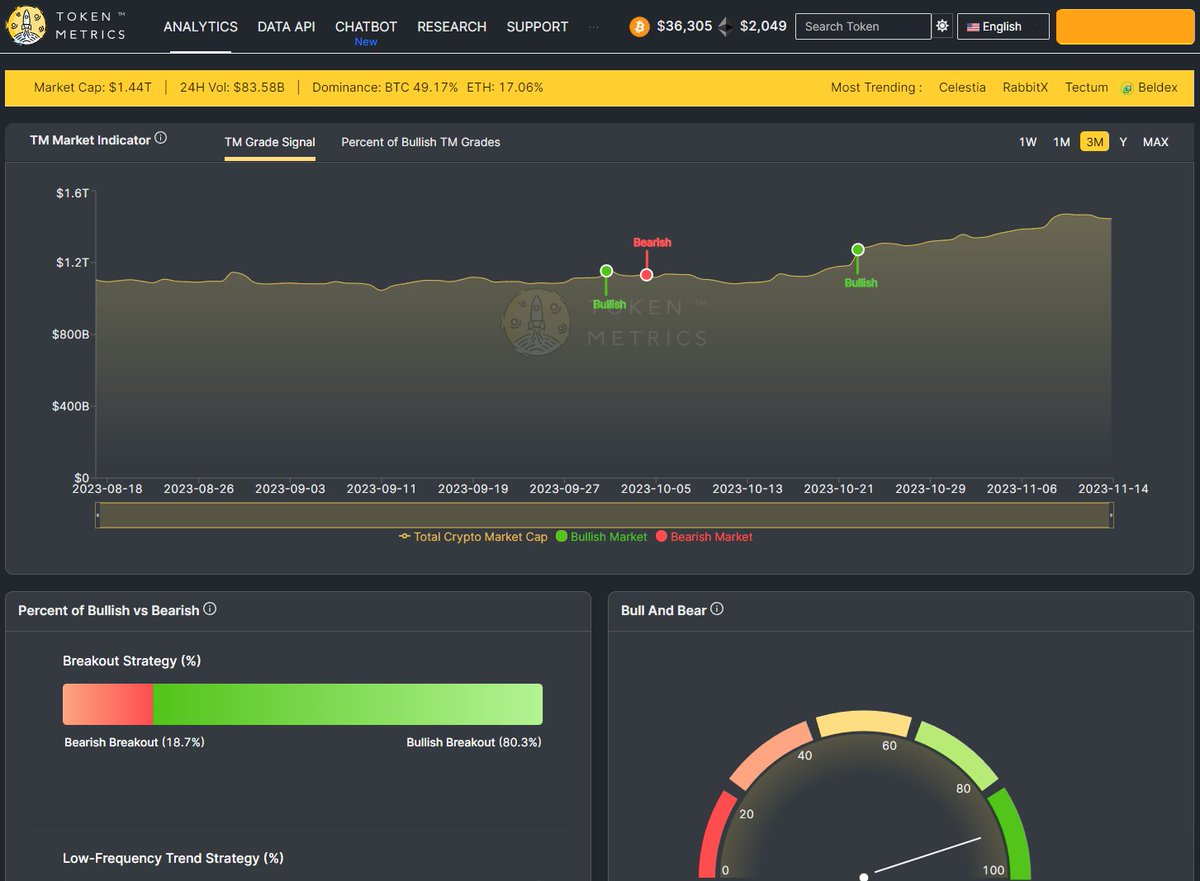The image size is (1200, 881).
Task: Show TM Market Indicator info tooltip
Action: (161, 139)
